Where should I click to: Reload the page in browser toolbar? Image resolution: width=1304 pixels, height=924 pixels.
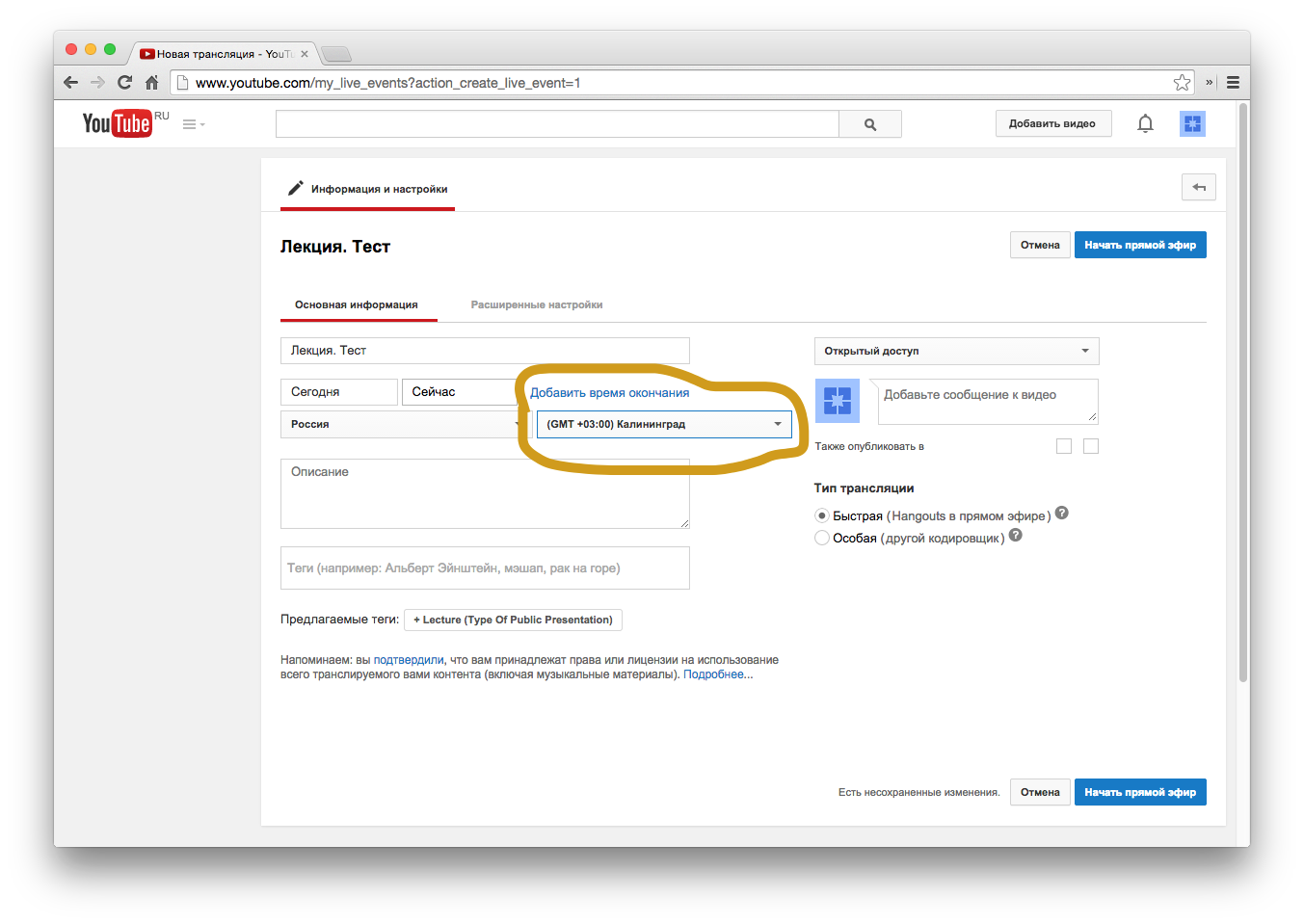coord(124,83)
